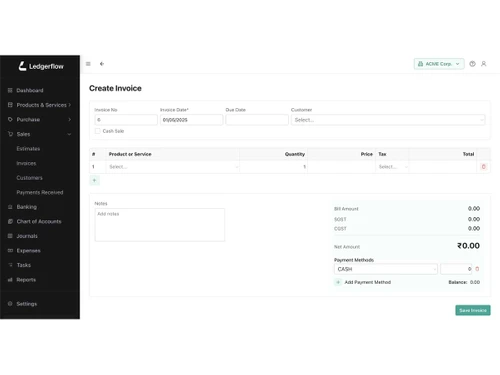
Task: Delete line item row 1 trash icon
Action: pyautogui.click(x=484, y=167)
